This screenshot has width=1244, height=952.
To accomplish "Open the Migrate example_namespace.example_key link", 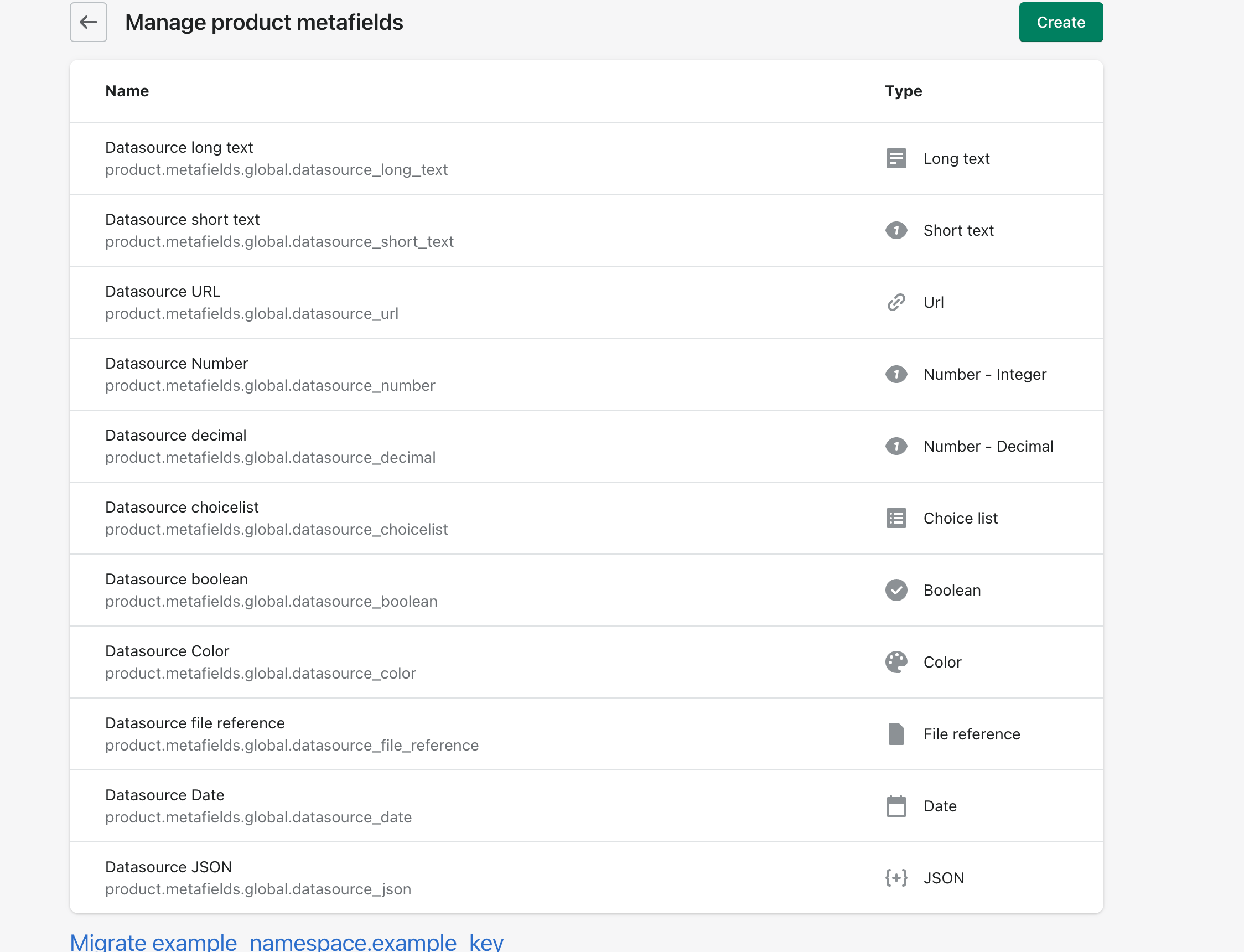I will coord(286,942).
